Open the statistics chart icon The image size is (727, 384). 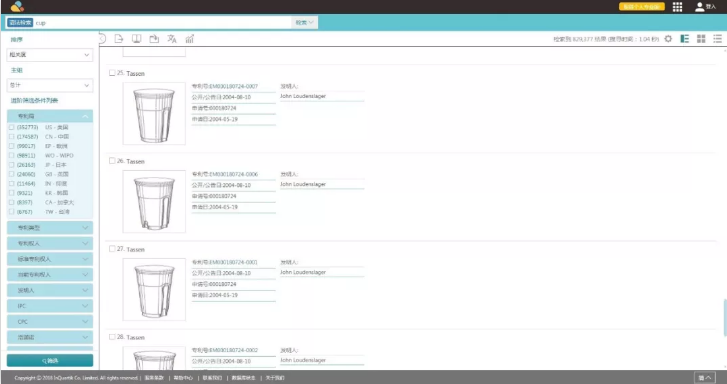point(190,39)
